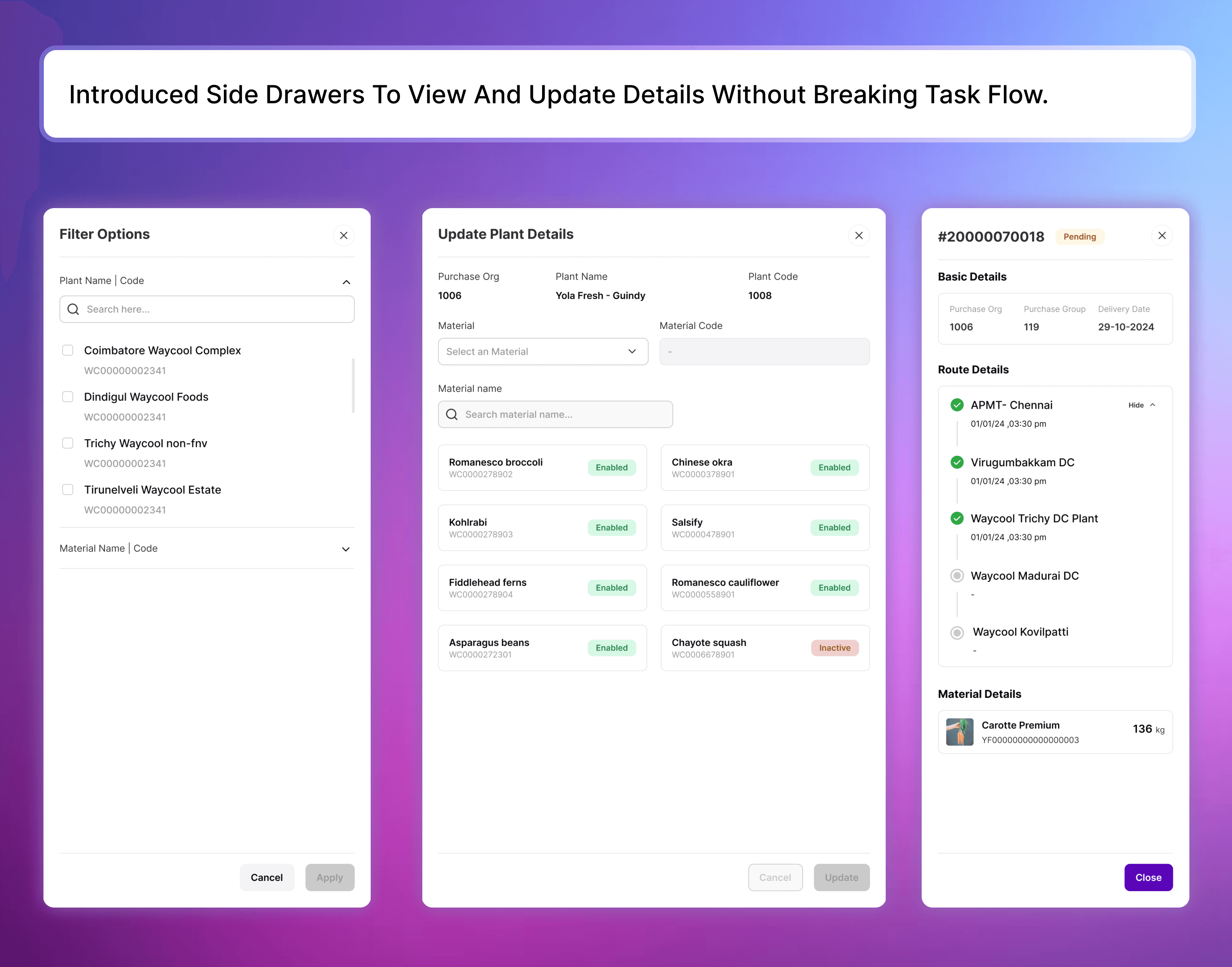Screen dimensions: 1232x967
Task: Click Waycool Madurai DC pending status icon
Action: tap(957, 576)
